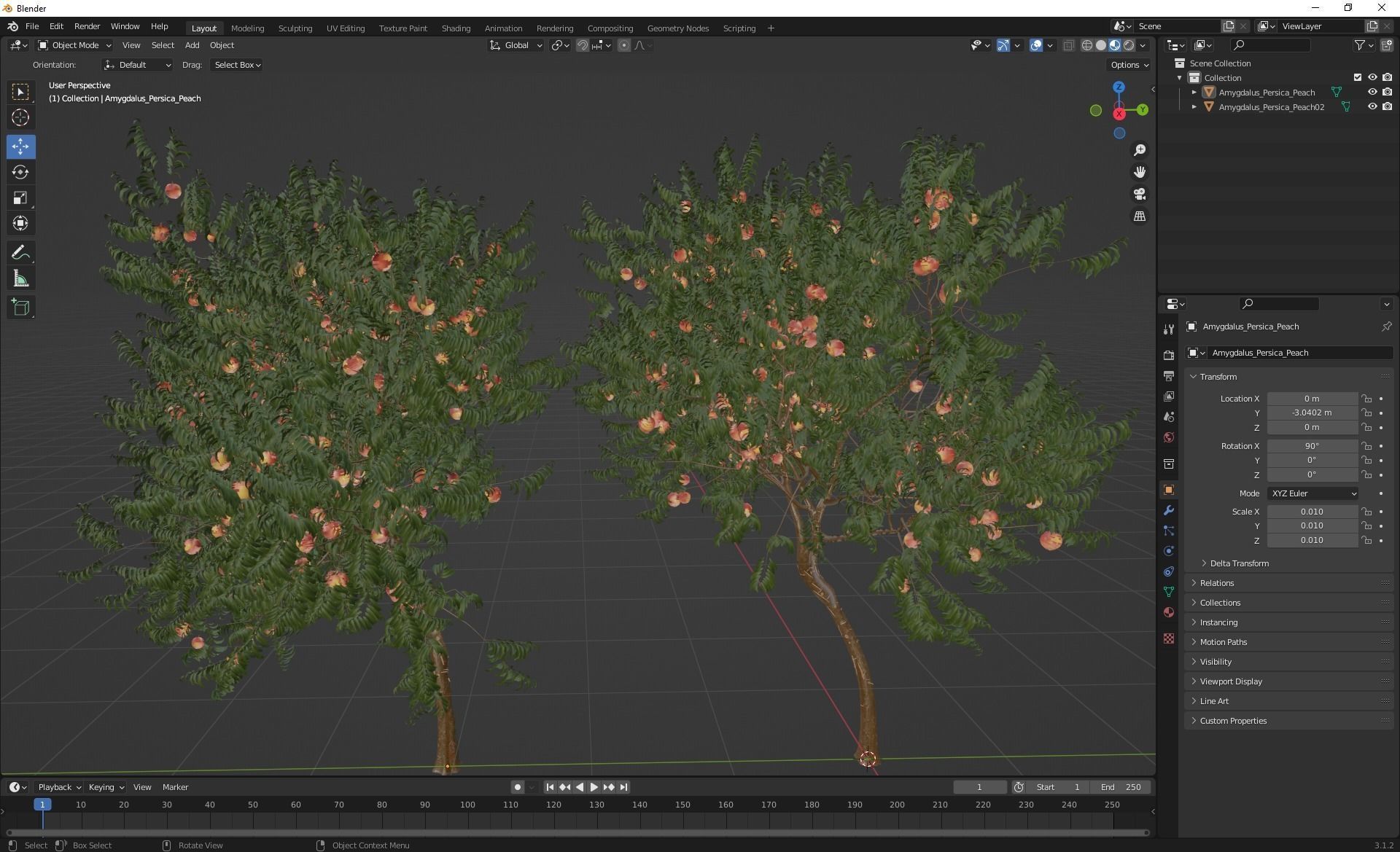This screenshot has height=852, width=1400.
Task: Toggle X-ray mode
Action: (1068, 45)
